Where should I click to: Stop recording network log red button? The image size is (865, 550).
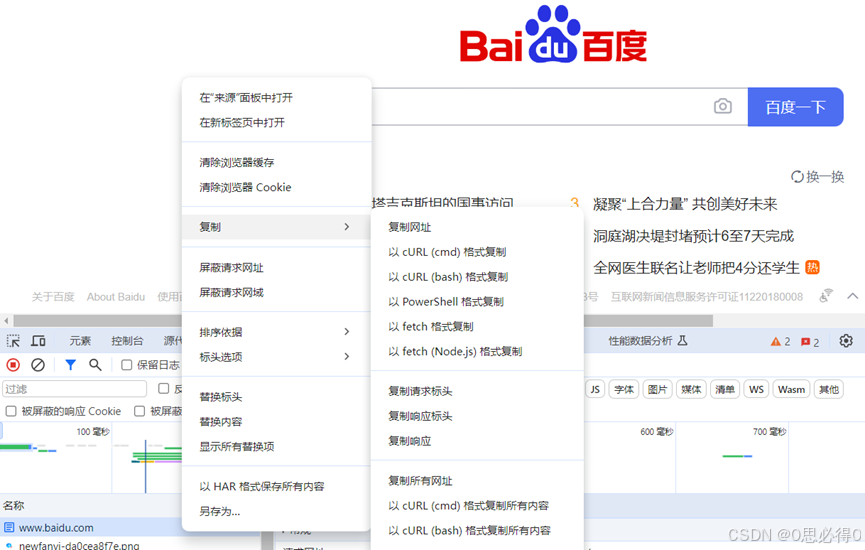[13, 365]
